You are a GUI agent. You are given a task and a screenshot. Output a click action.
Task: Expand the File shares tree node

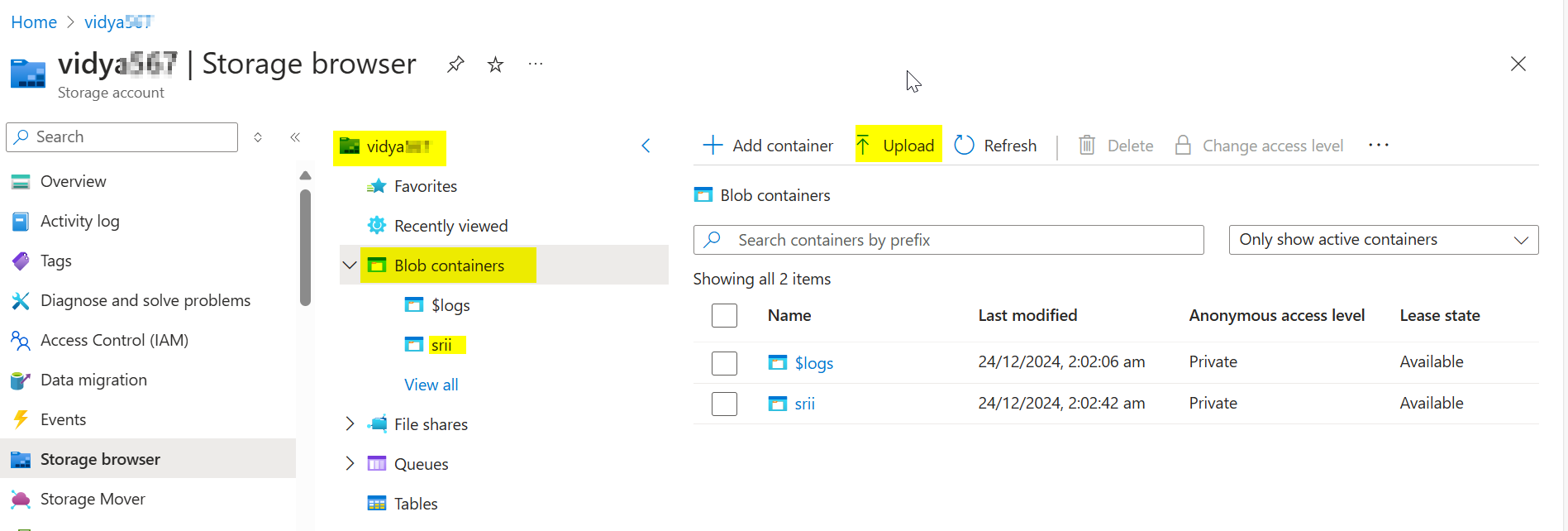coord(350,424)
